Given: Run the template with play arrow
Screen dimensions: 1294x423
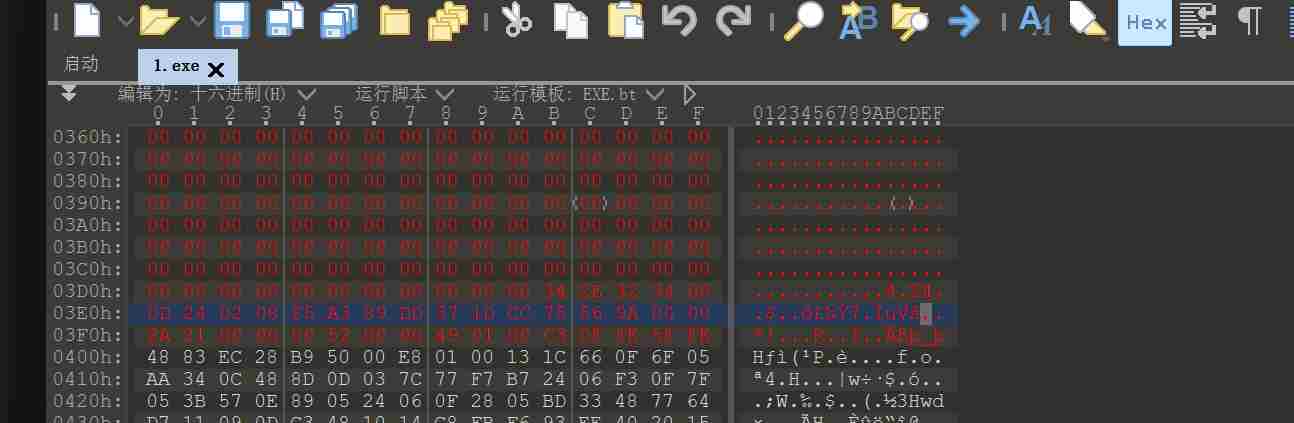Looking at the screenshot, I should point(690,94).
